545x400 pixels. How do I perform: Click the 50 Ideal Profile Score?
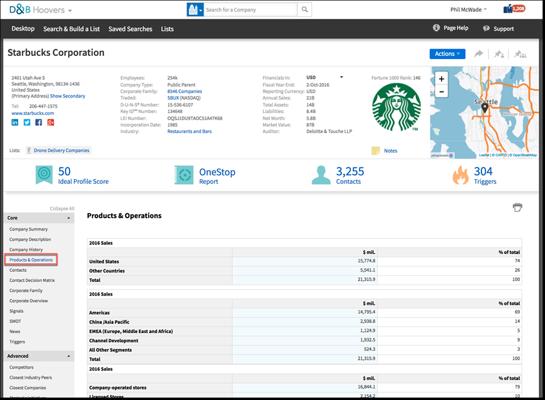coord(83,175)
